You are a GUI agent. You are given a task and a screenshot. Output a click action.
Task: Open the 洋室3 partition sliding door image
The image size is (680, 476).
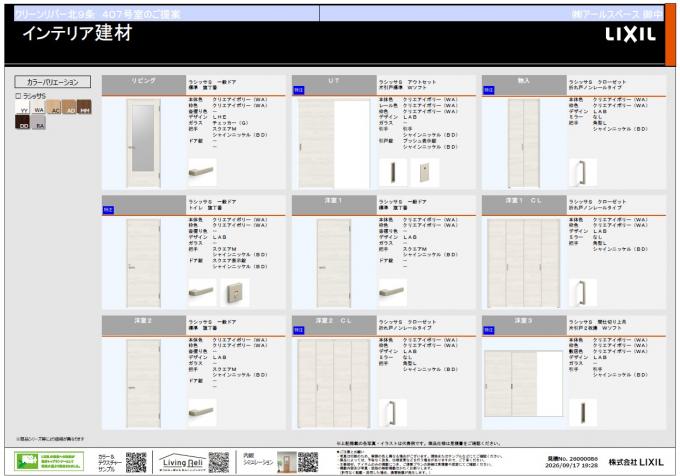tap(524, 384)
